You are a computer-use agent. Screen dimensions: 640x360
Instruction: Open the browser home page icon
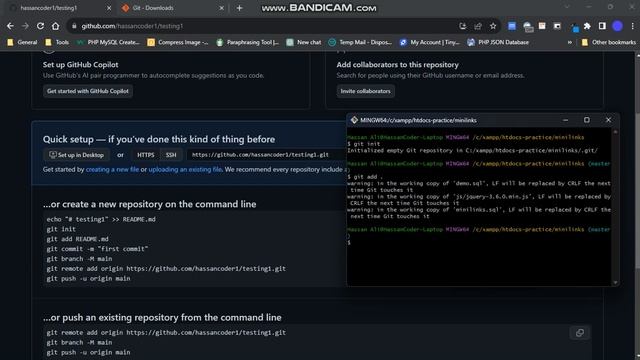point(56,26)
